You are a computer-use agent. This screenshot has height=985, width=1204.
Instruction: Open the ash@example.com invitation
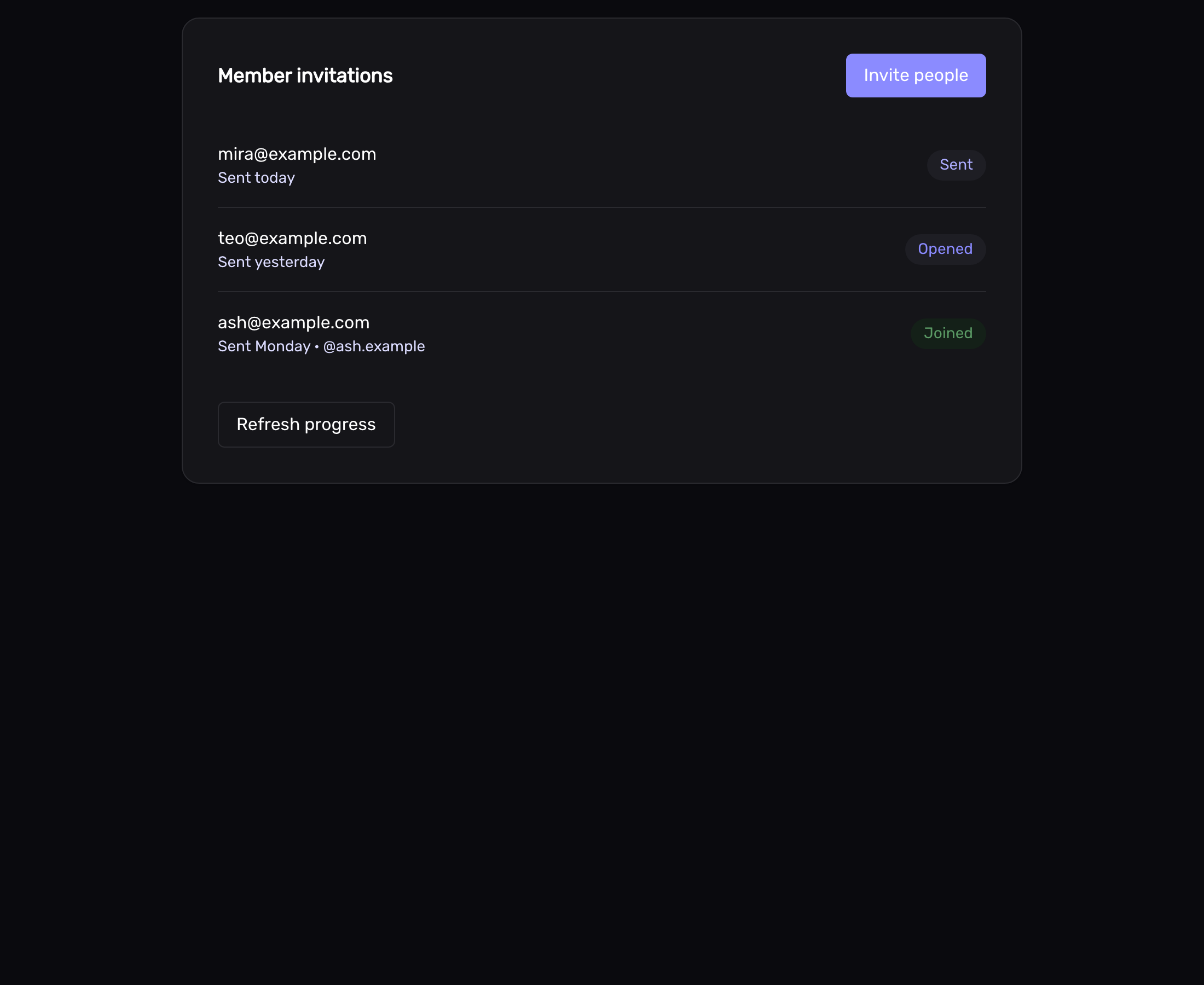[x=601, y=334]
